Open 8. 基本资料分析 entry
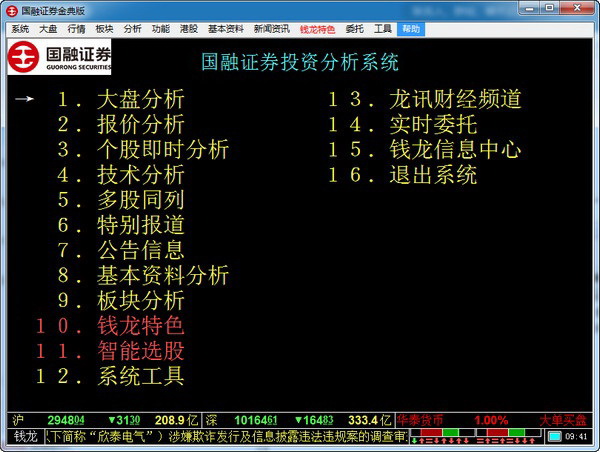The image size is (600, 452). 143,275
